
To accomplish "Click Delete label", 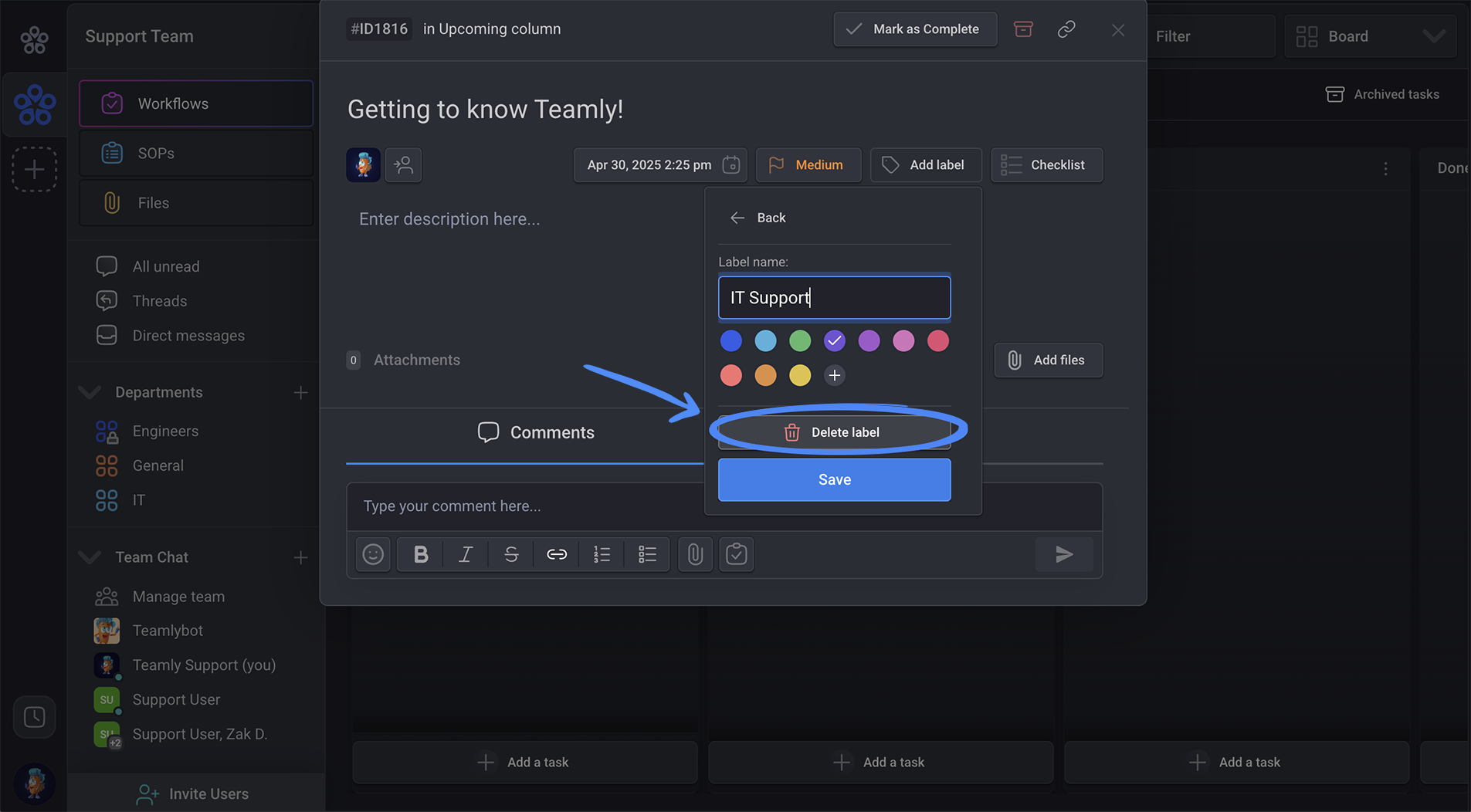I will (x=834, y=432).
